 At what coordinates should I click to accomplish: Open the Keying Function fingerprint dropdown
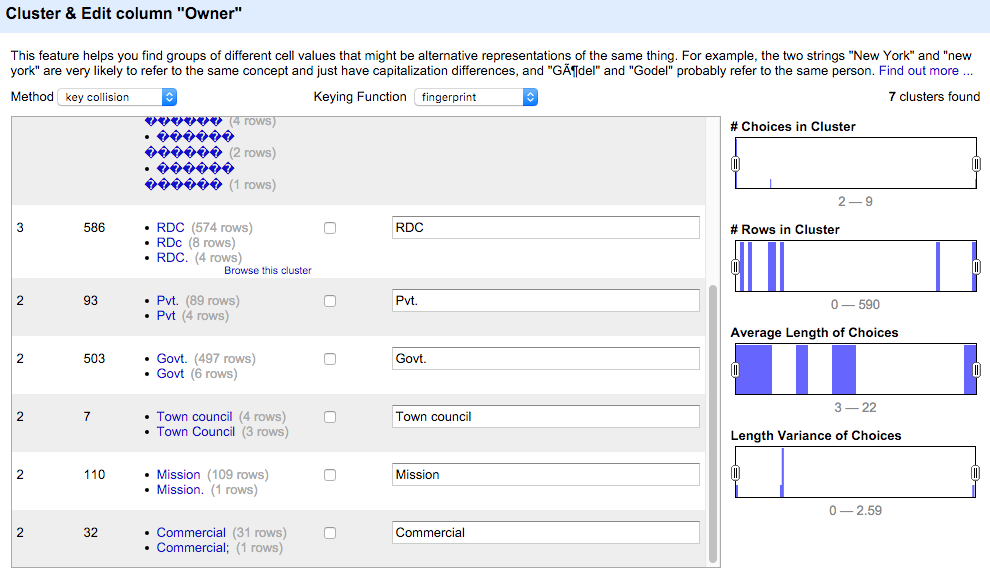pos(477,97)
